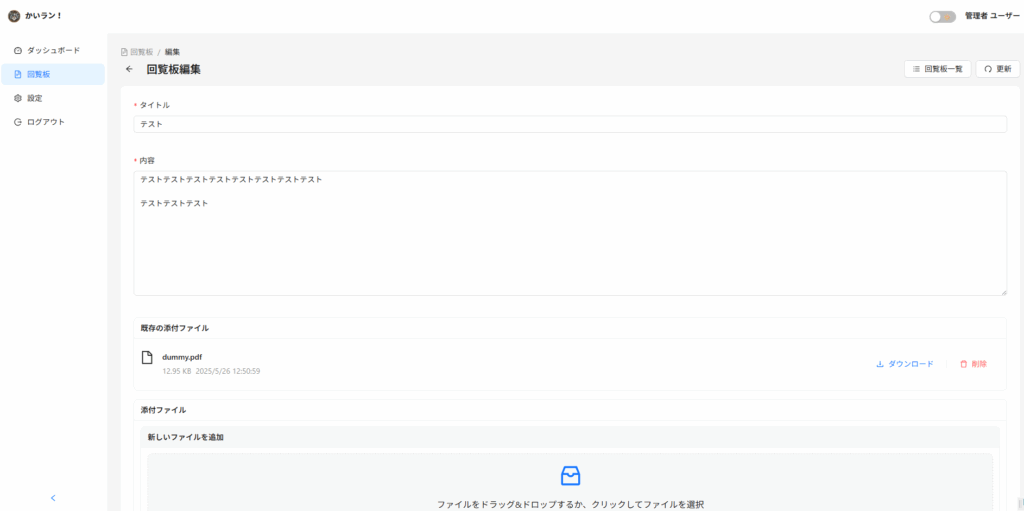Delete the dummy.pdf attachment with 削除
The image size is (1024, 511).
pos(973,364)
